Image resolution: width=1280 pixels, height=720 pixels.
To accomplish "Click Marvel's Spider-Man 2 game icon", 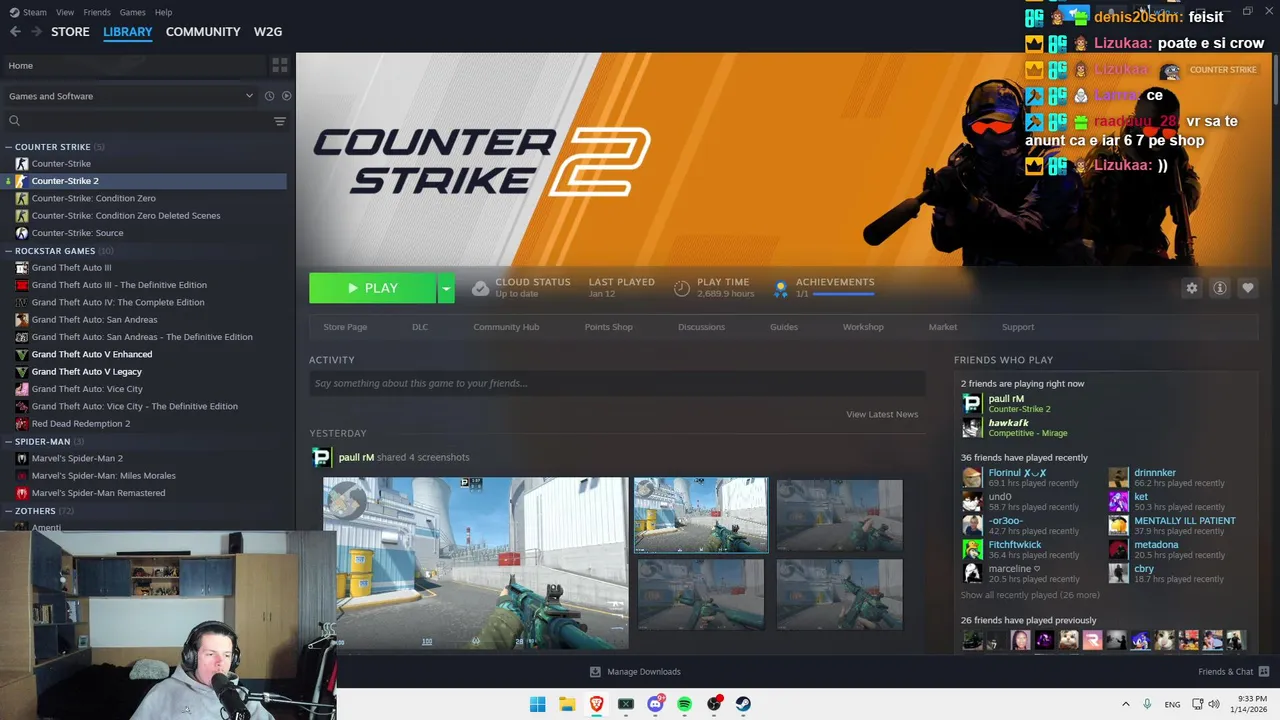I will pos(22,458).
